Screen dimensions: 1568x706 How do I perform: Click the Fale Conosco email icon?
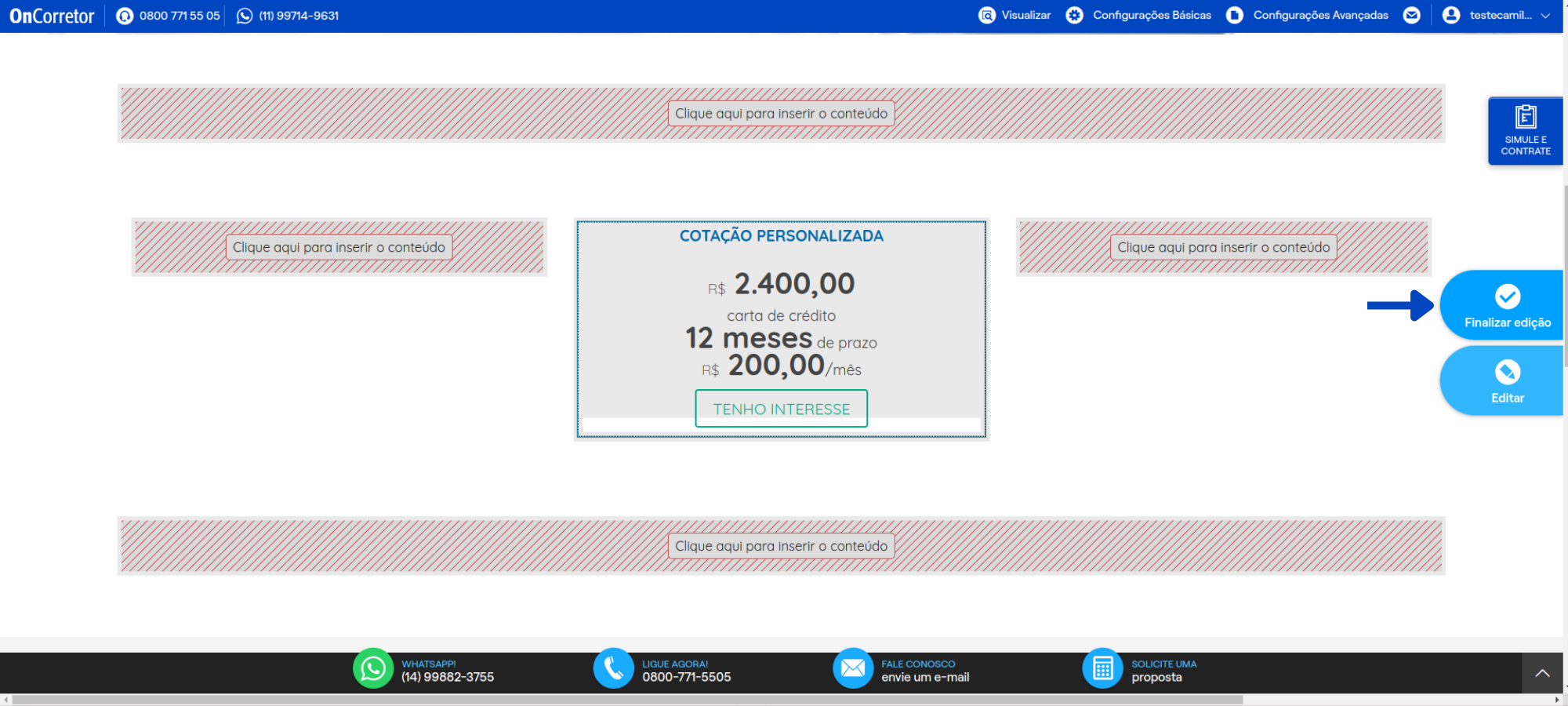pos(852,668)
